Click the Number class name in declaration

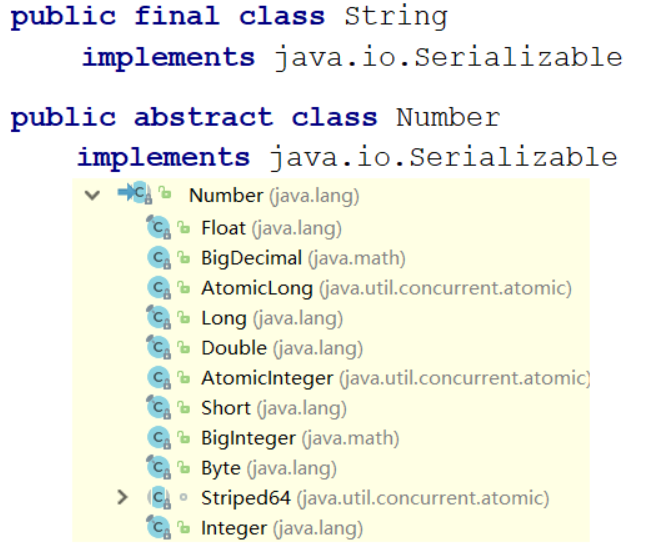[448, 117]
